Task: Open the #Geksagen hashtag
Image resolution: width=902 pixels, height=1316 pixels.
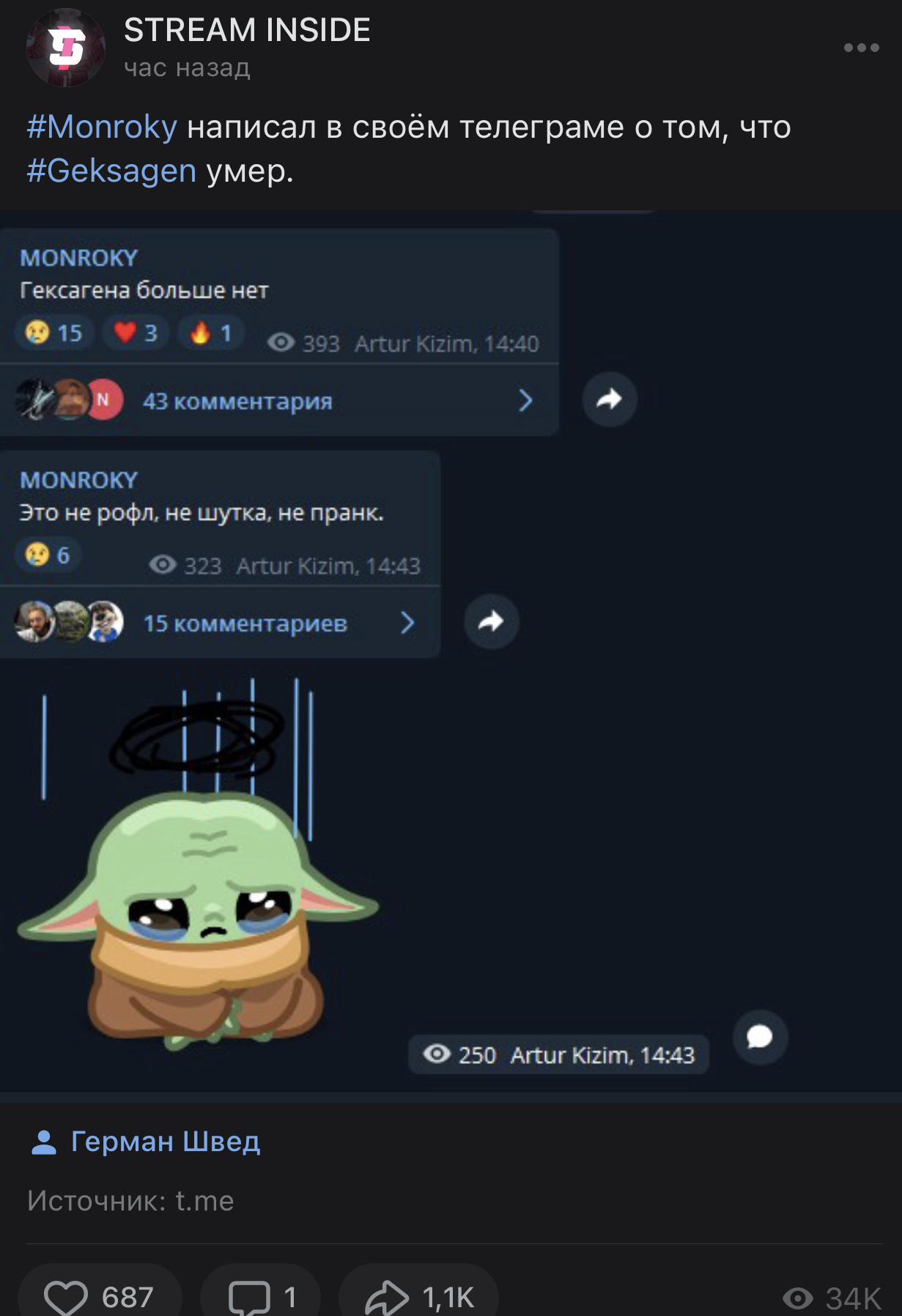Action: [111, 171]
